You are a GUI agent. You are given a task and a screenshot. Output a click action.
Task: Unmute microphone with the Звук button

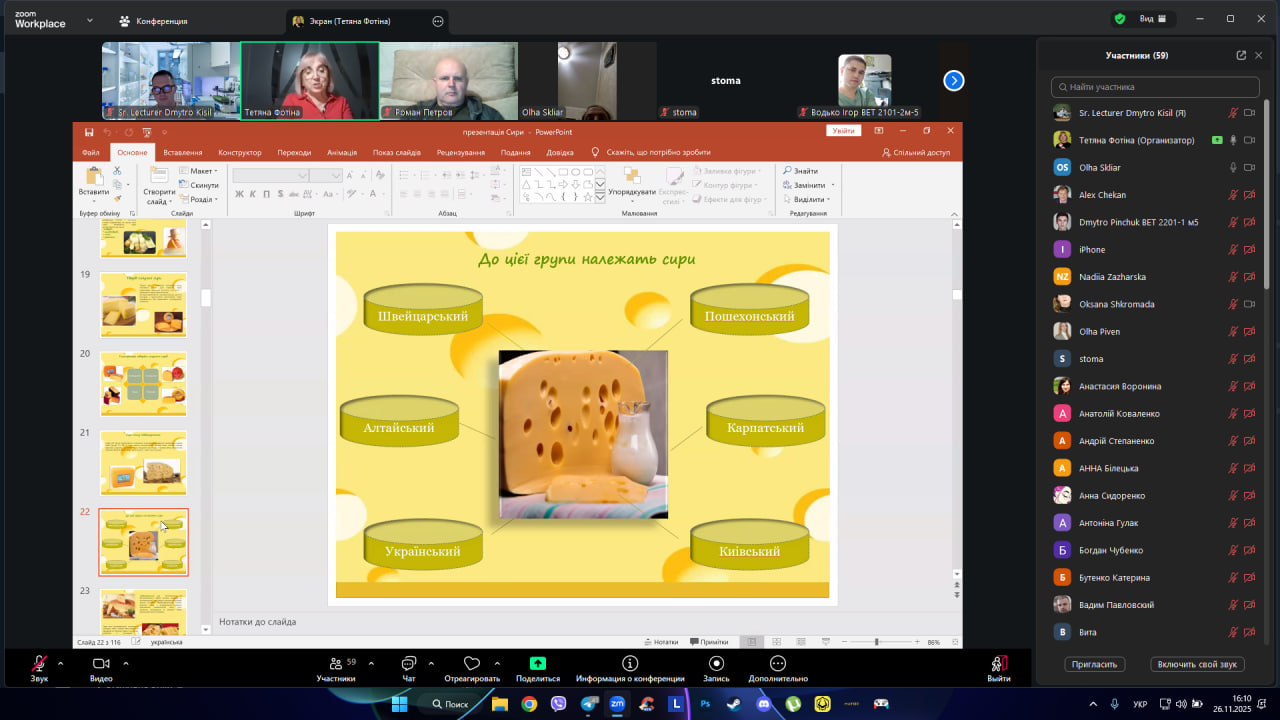pos(39,664)
